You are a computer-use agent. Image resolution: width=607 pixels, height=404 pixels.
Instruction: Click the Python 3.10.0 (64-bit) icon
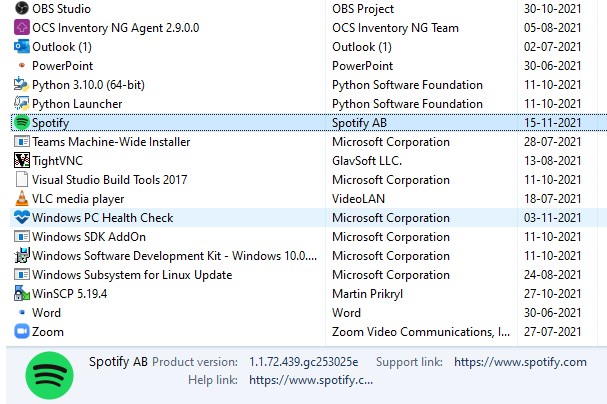click(22, 84)
